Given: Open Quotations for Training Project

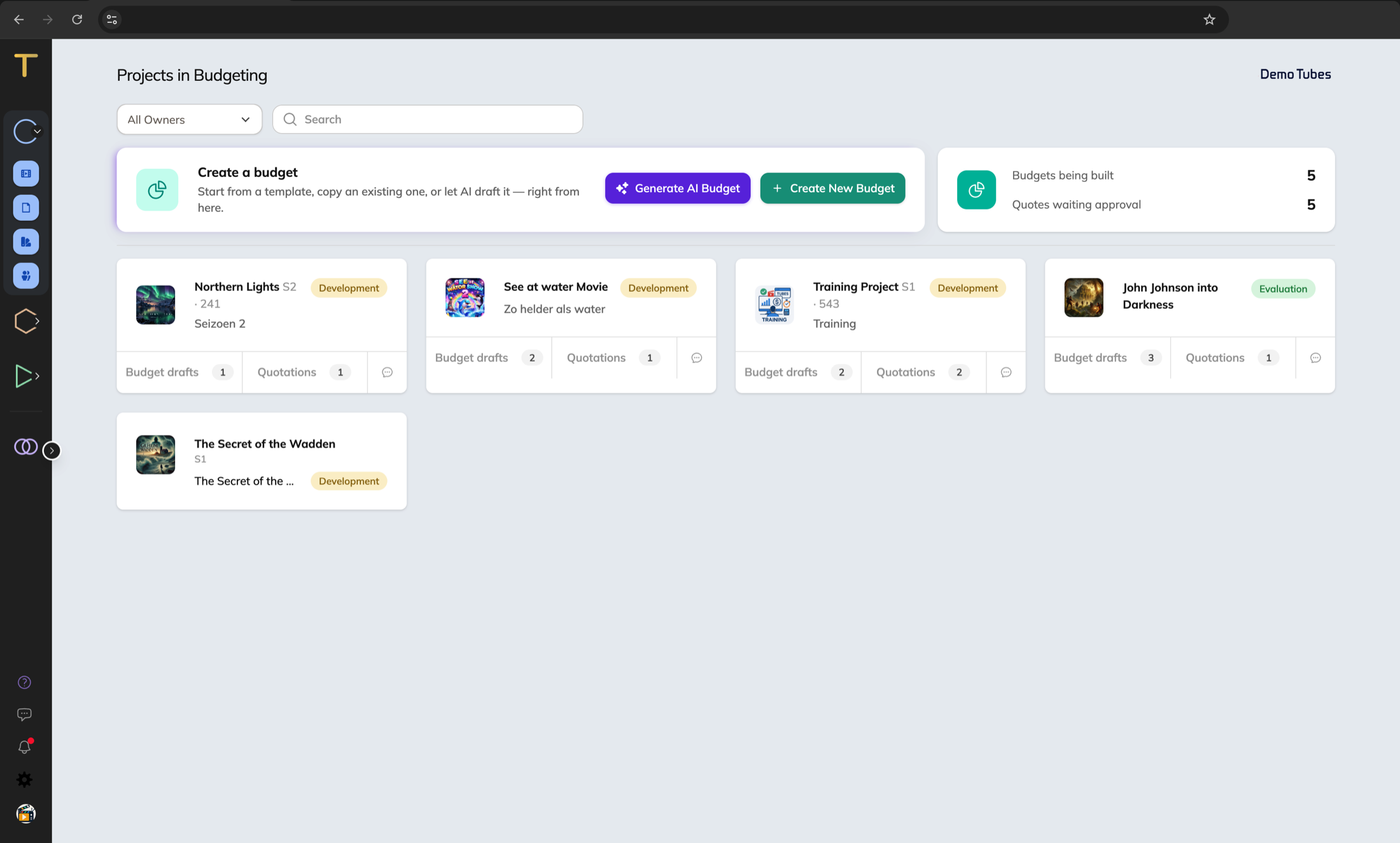Looking at the screenshot, I should [x=923, y=372].
